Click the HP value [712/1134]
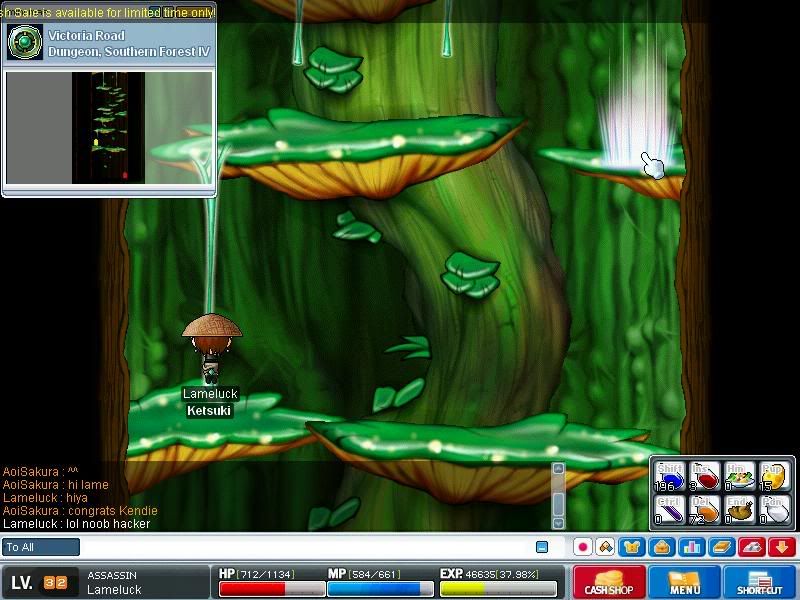 tap(265, 574)
